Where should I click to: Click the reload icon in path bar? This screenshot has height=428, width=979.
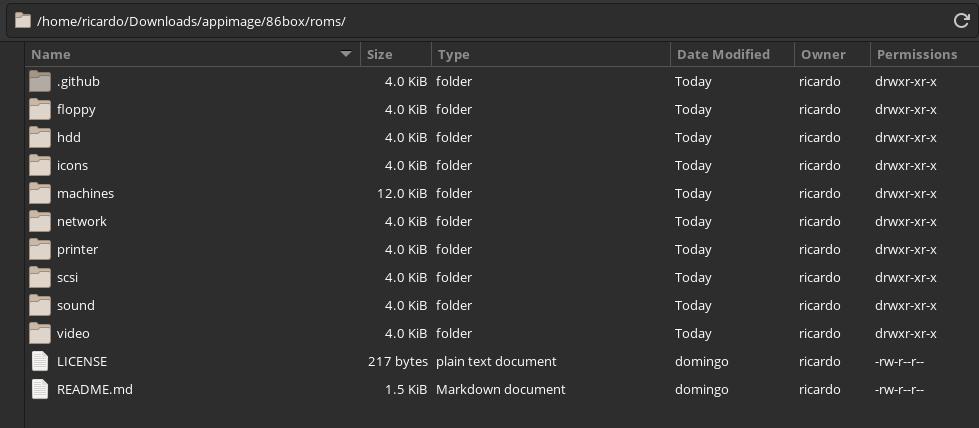(x=962, y=21)
